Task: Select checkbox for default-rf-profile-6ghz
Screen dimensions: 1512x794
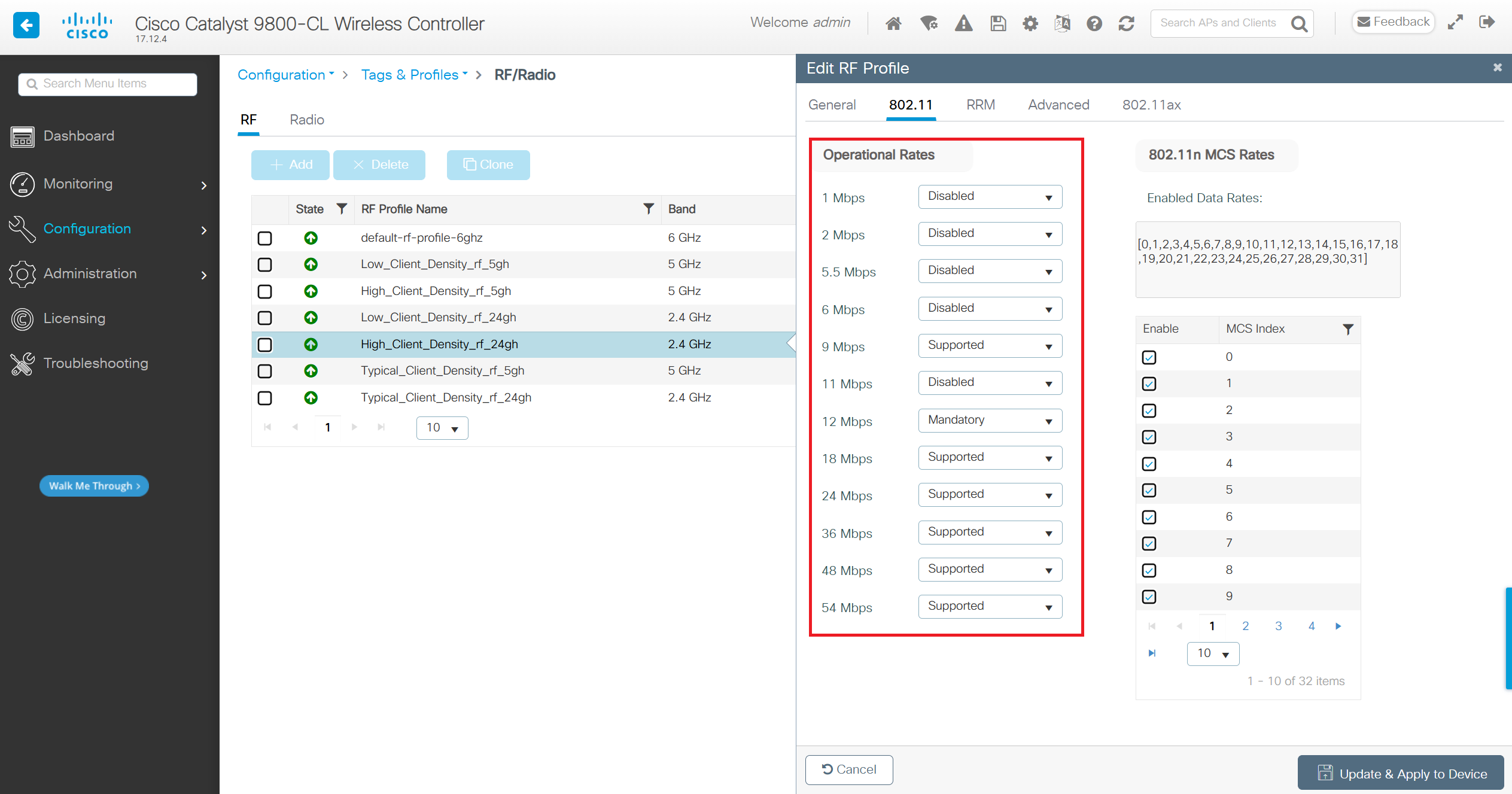Action: (x=264, y=238)
